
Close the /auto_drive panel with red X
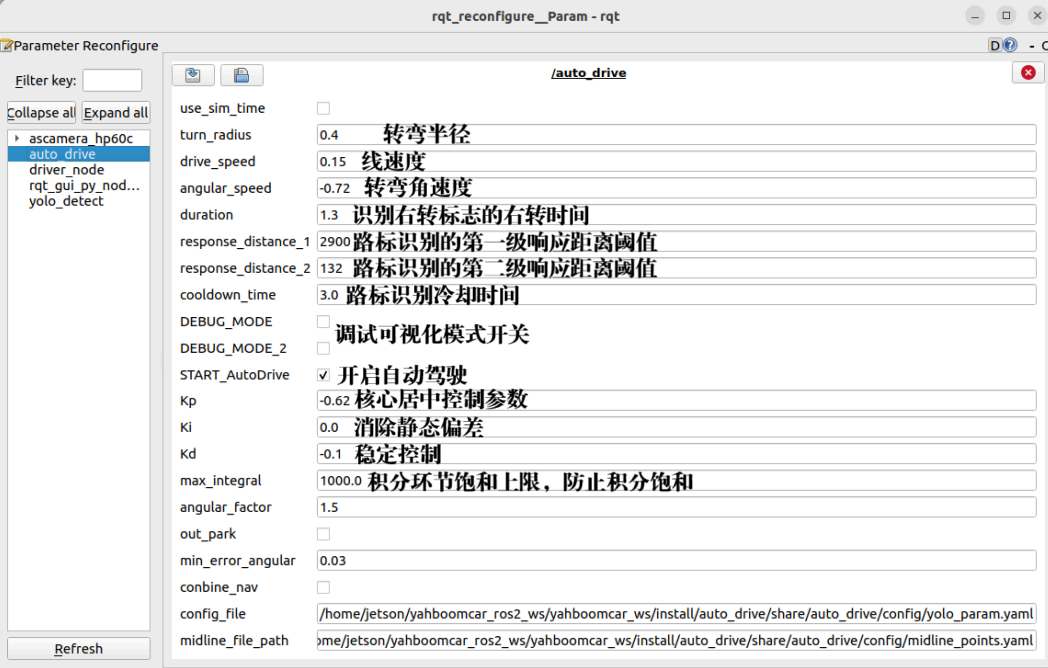pos(1027,73)
